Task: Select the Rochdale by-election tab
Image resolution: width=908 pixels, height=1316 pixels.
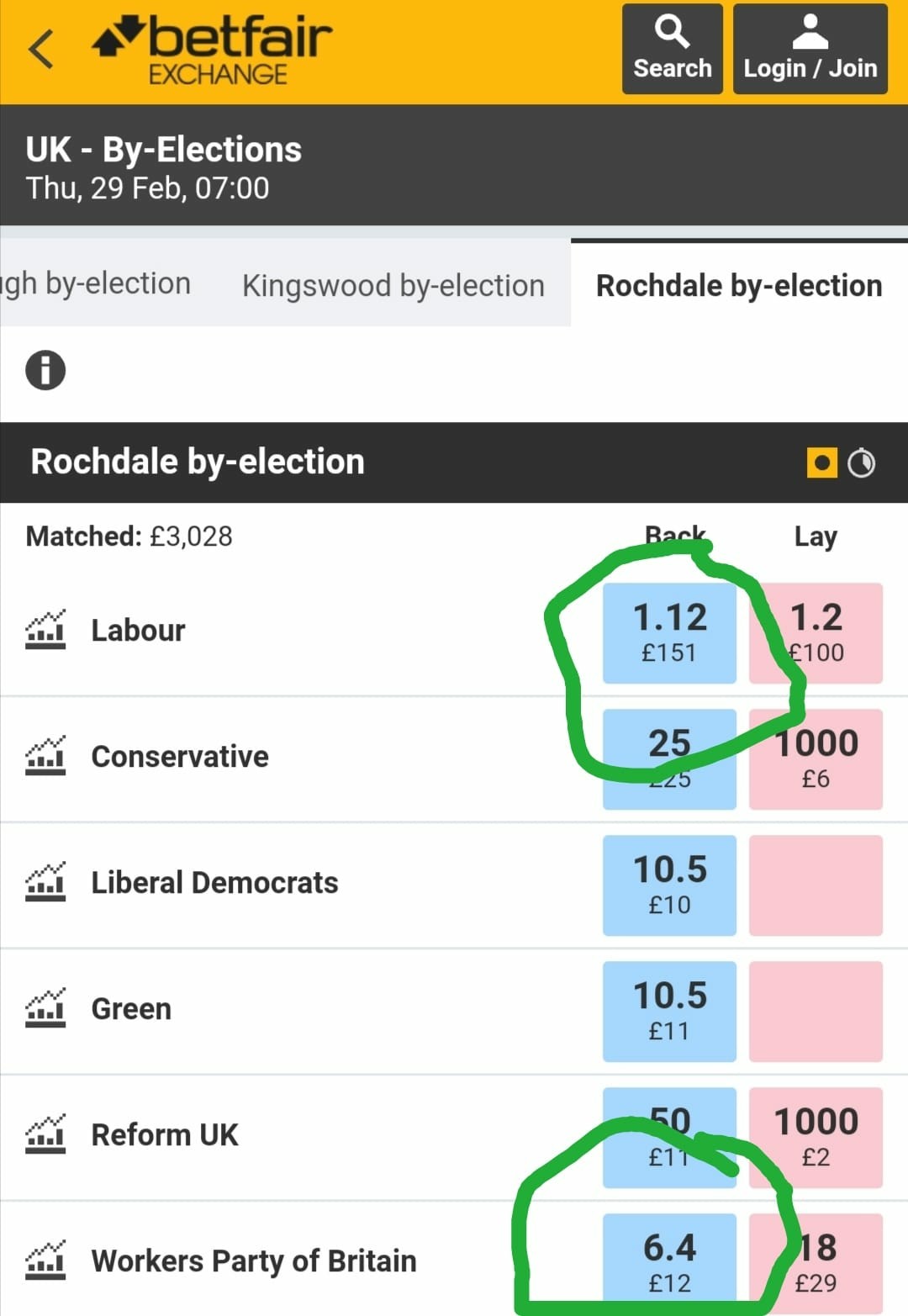Action: coord(739,285)
